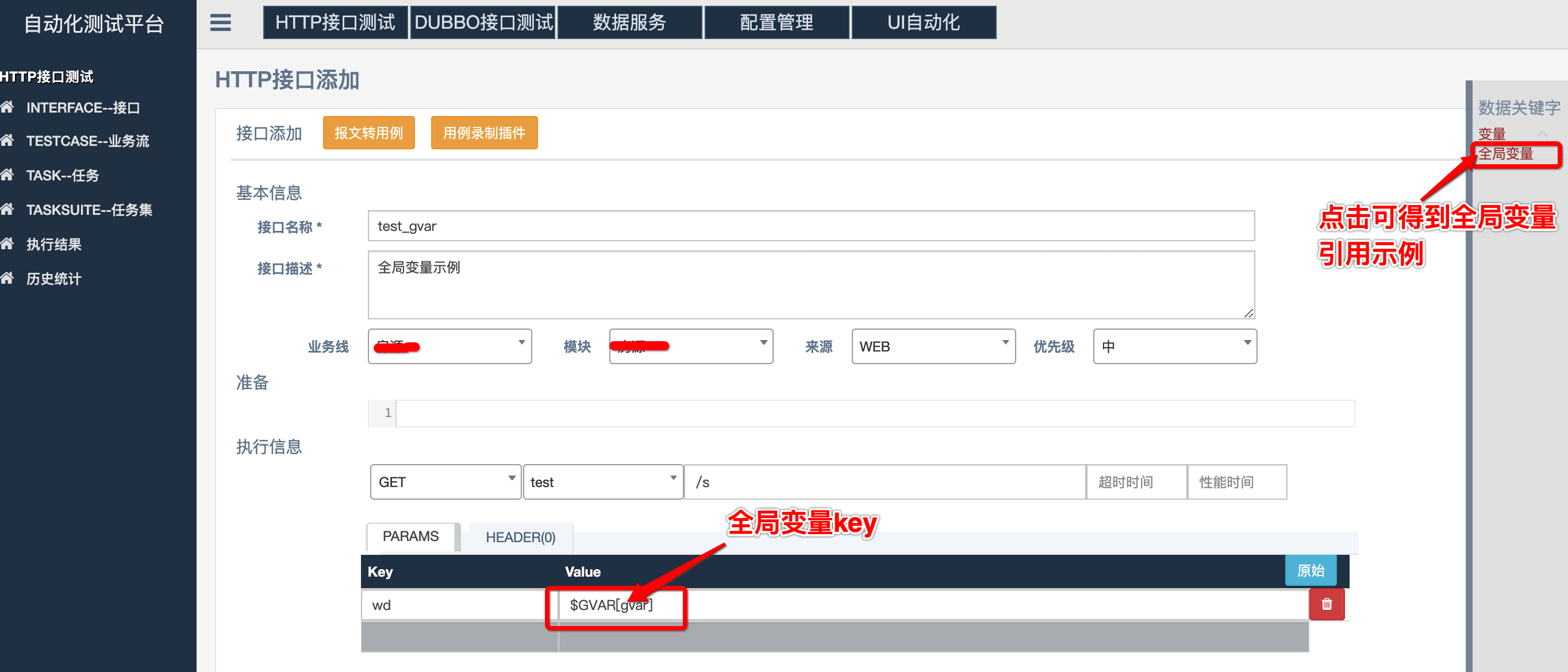Click the 原始 button

[x=1310, y=570]
